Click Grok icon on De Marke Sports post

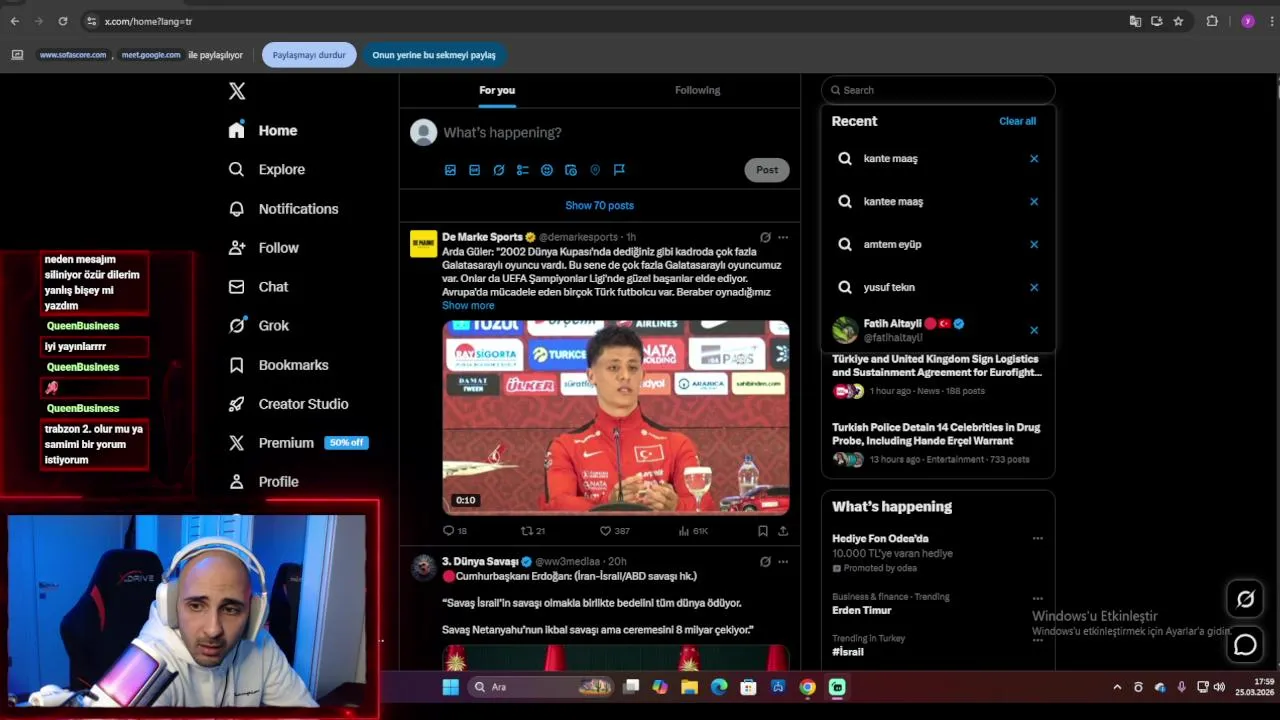click(x=765, y=237)
